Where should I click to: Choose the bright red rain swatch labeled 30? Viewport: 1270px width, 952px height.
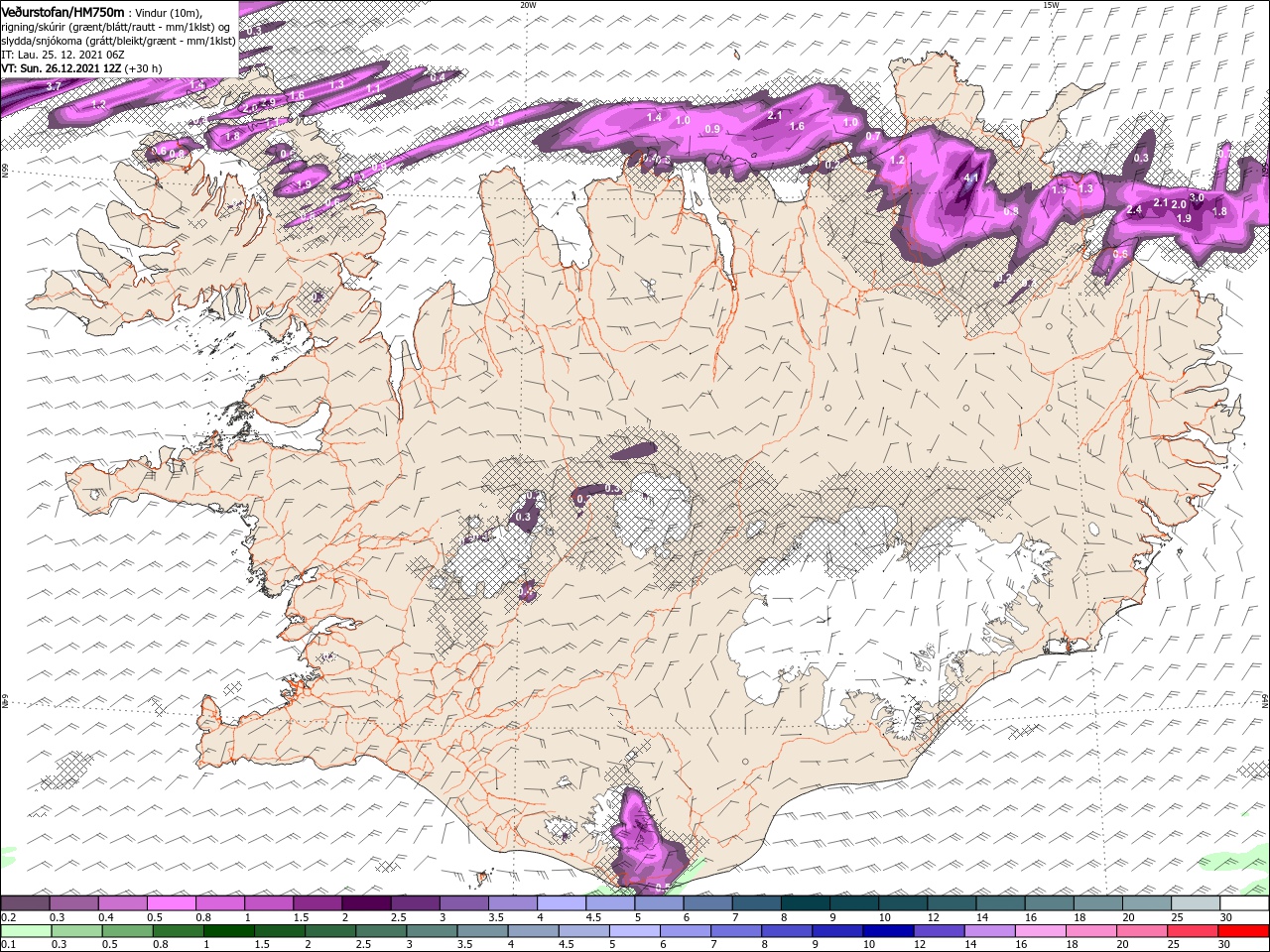coord(1244,931)
